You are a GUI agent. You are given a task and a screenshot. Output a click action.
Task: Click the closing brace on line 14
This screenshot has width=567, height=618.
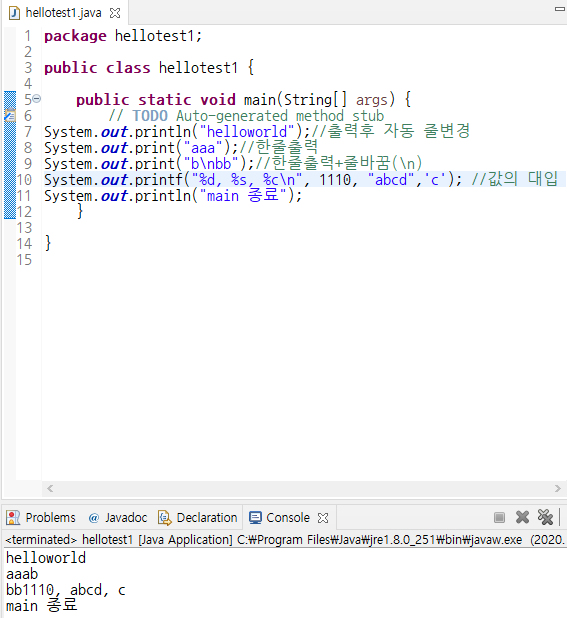pos(48,243)
